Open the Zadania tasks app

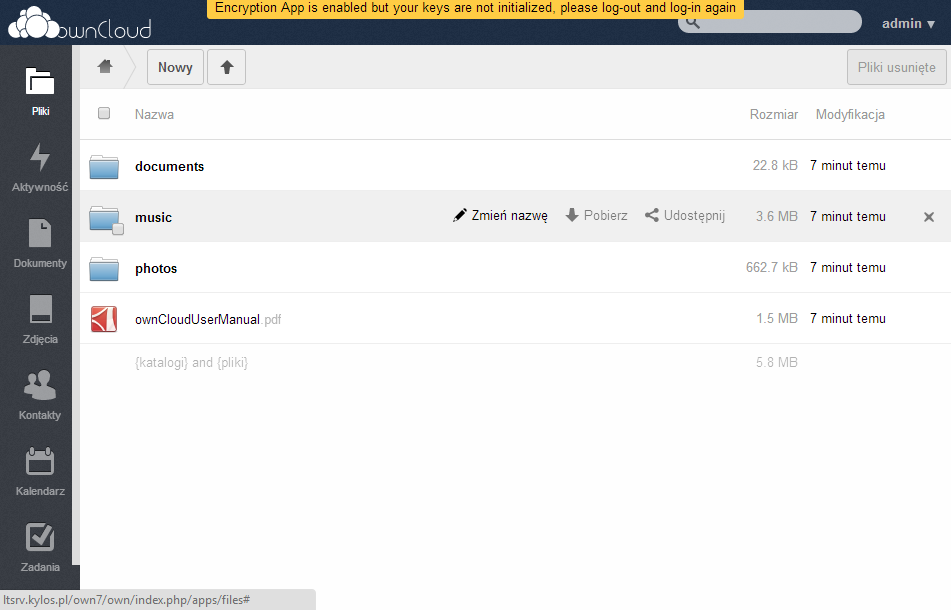tap(40, 548)
